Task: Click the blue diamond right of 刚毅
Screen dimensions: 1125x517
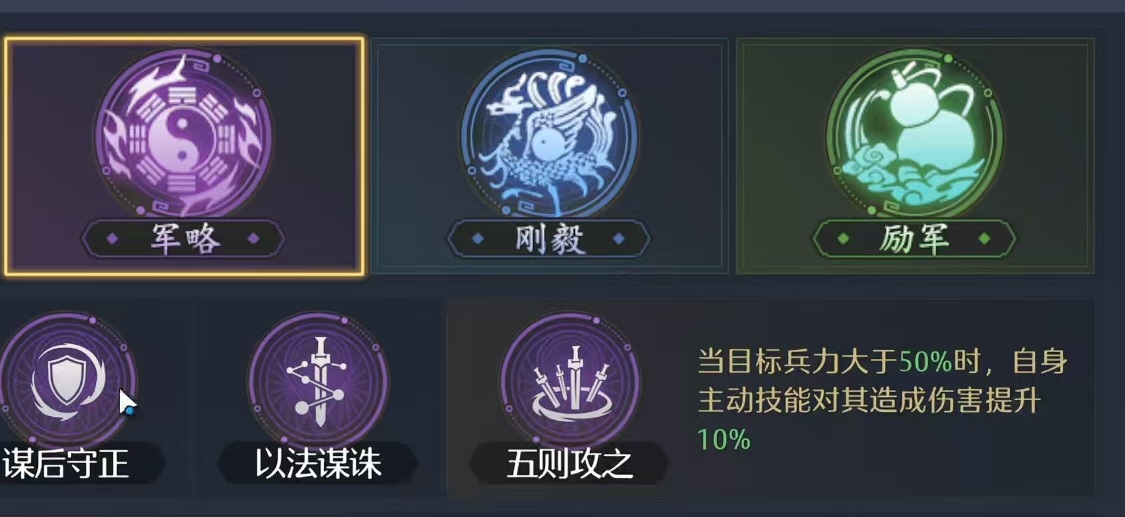Action: coord(619,239)
